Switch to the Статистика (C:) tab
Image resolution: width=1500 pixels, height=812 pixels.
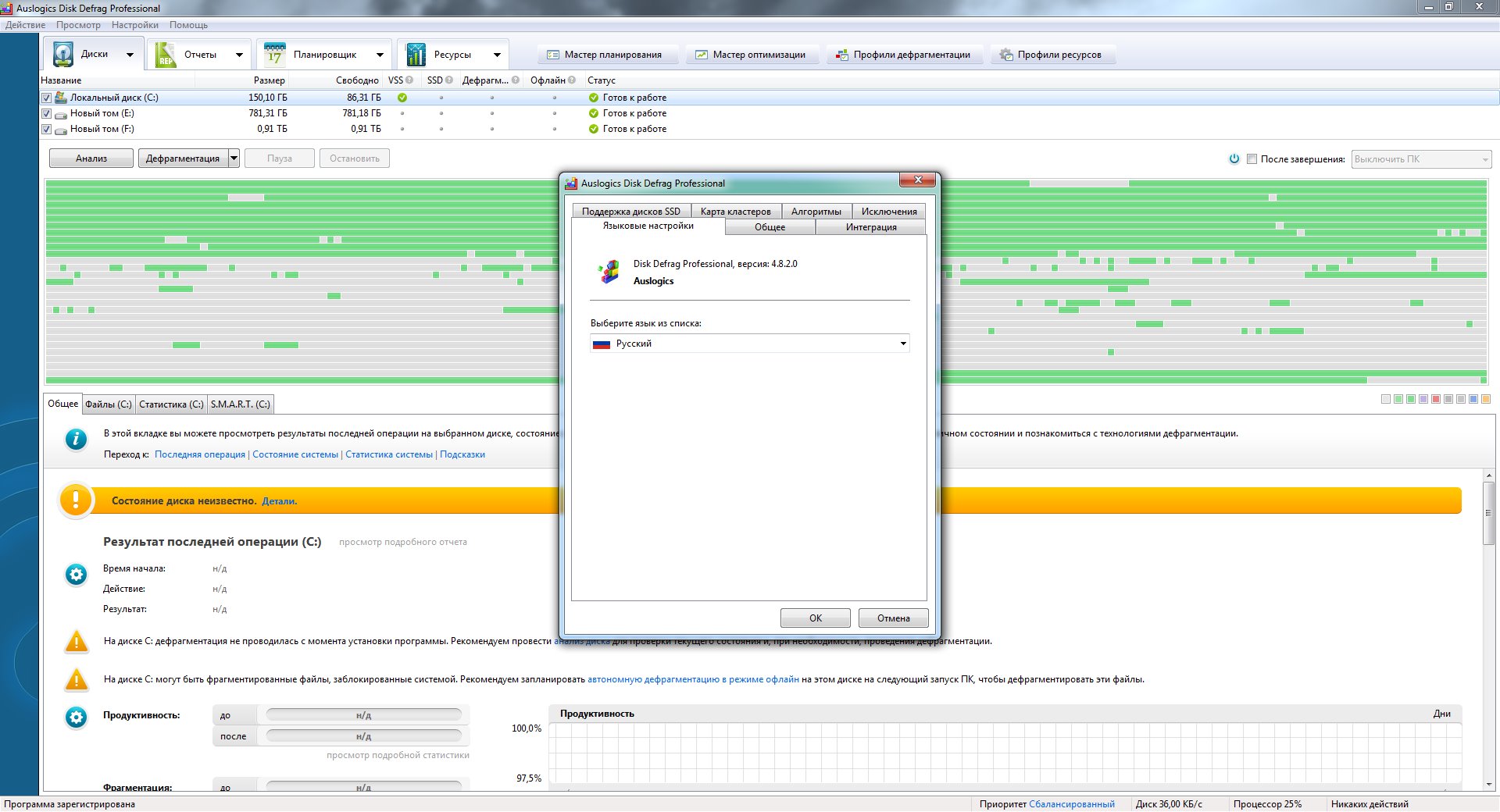click(x=171, y=404)
